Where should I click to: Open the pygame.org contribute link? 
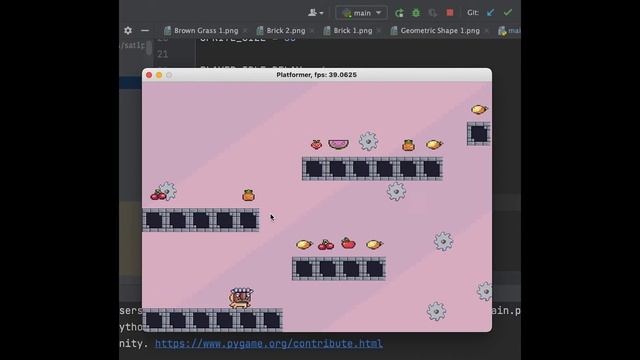tap(269, 344)
